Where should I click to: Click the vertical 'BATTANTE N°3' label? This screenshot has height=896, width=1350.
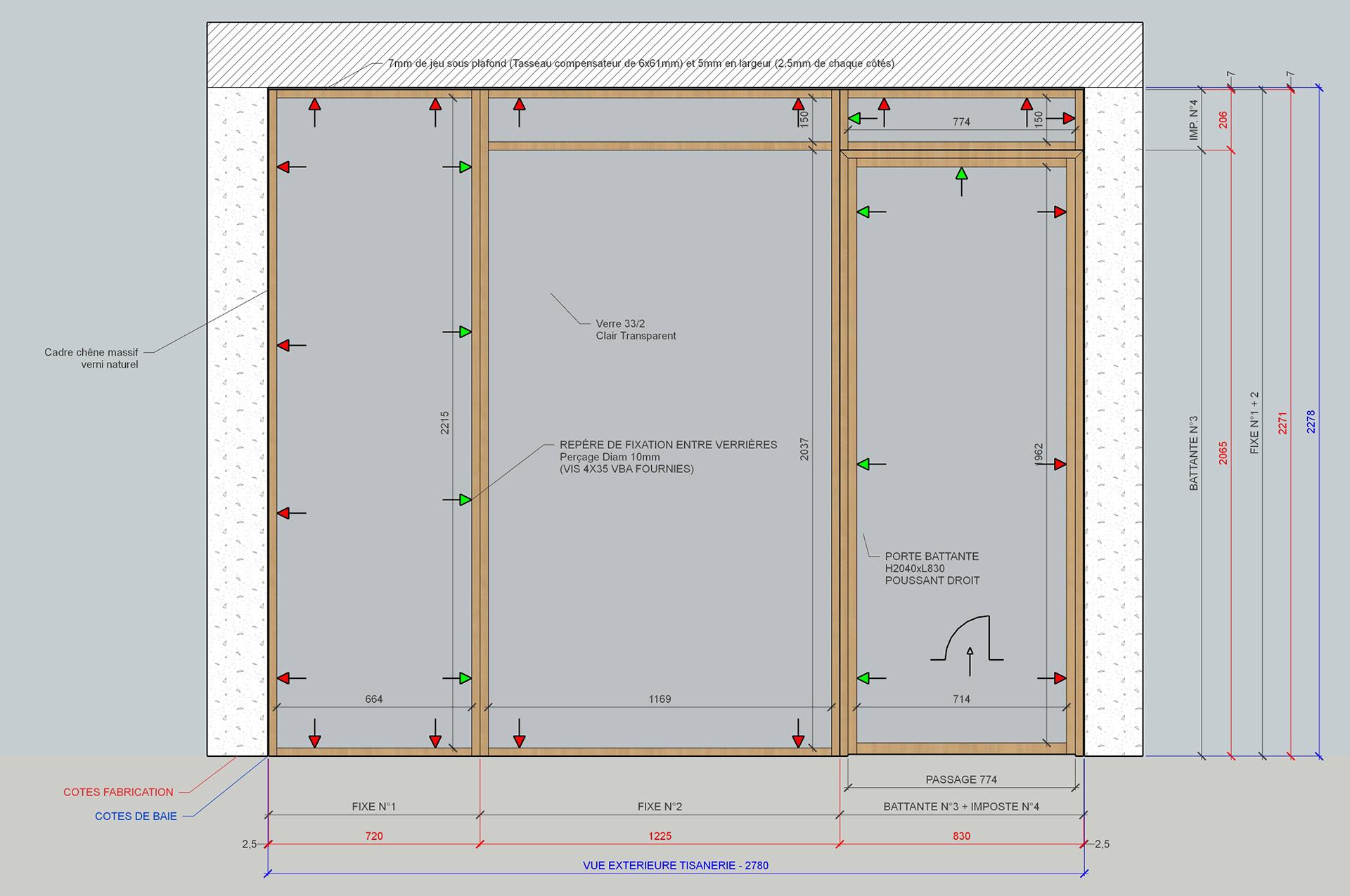click(x=1193, y=453)
